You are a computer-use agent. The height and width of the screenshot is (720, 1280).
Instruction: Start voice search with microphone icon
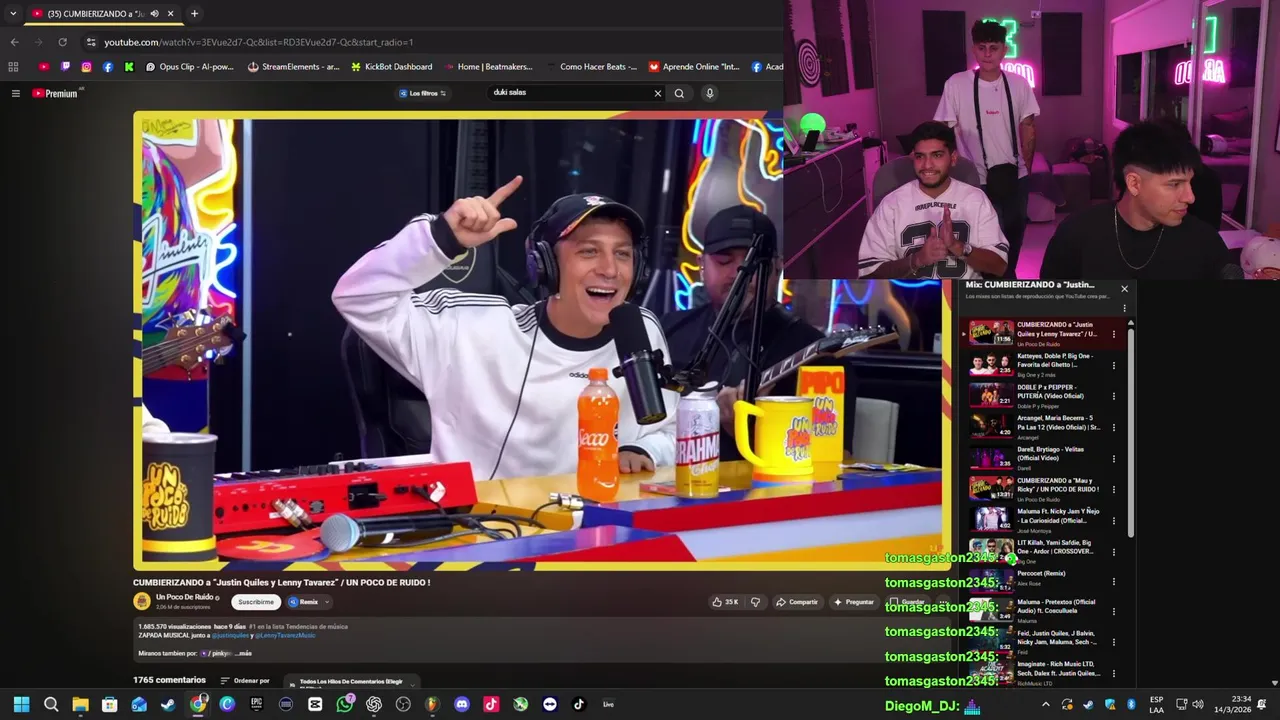coord(709,93)
